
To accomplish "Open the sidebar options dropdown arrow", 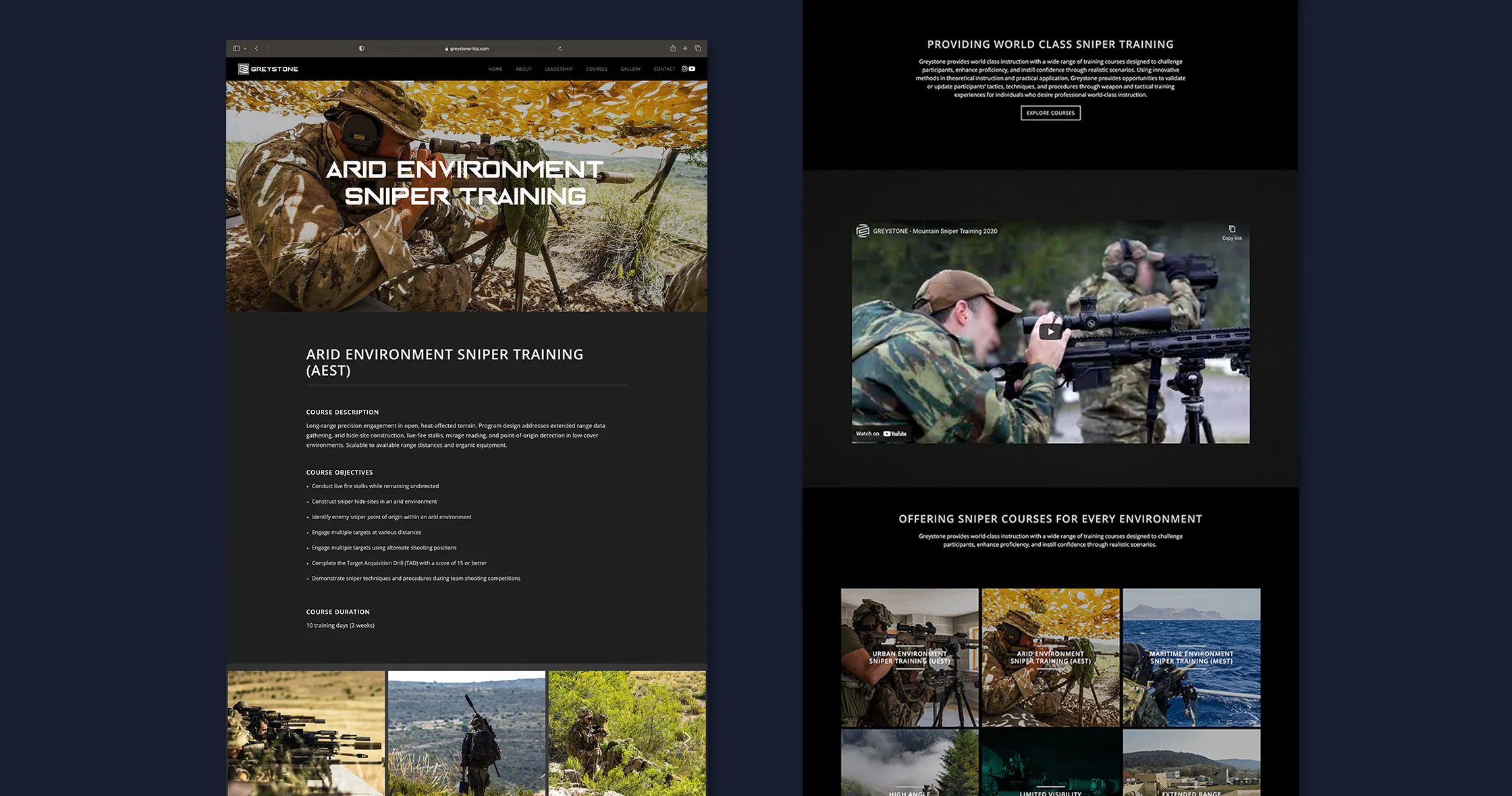I will click(x=245, y=49).
